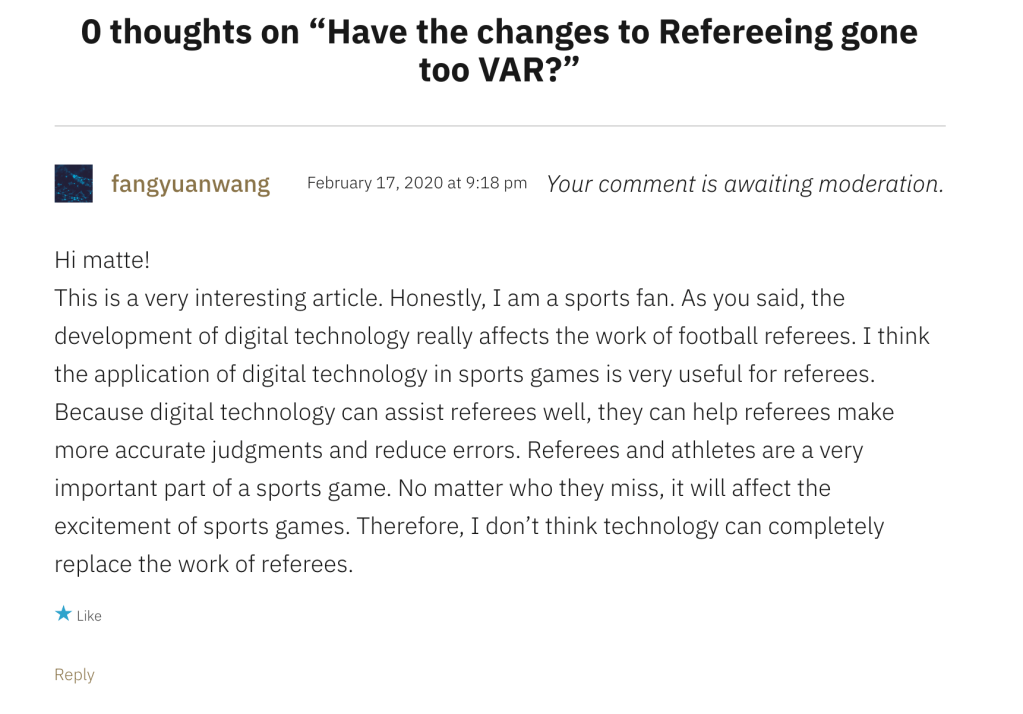
Task: Click the "Your comment is awaiting moderation" notice
Action: [x=744, y=184]
